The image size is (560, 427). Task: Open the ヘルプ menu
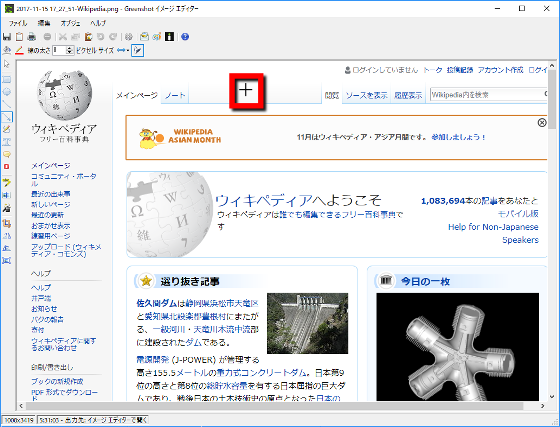98,23
